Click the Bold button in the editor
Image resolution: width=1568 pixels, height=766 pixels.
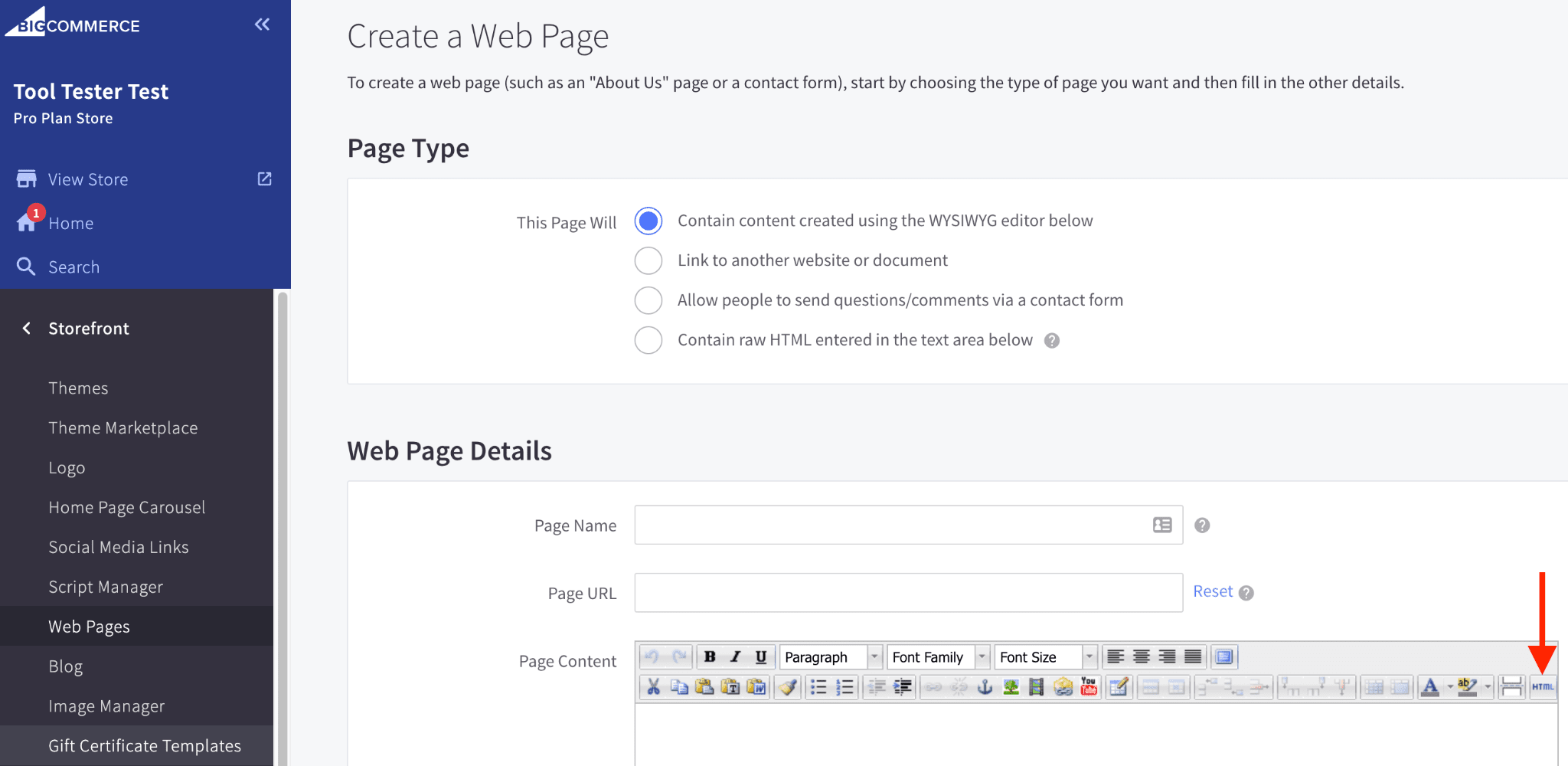tap(710, 656)
